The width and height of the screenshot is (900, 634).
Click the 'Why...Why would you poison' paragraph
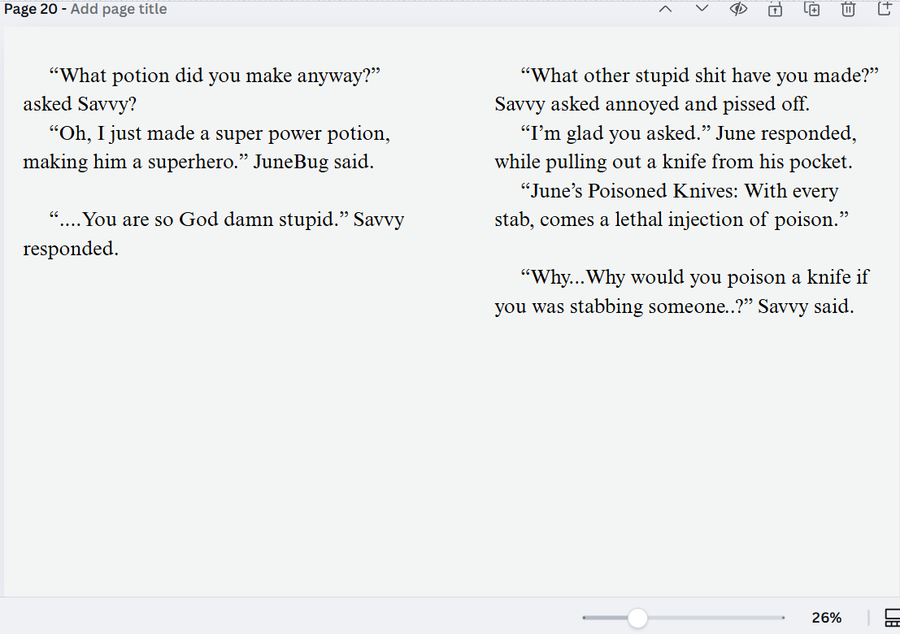point(682,291)
